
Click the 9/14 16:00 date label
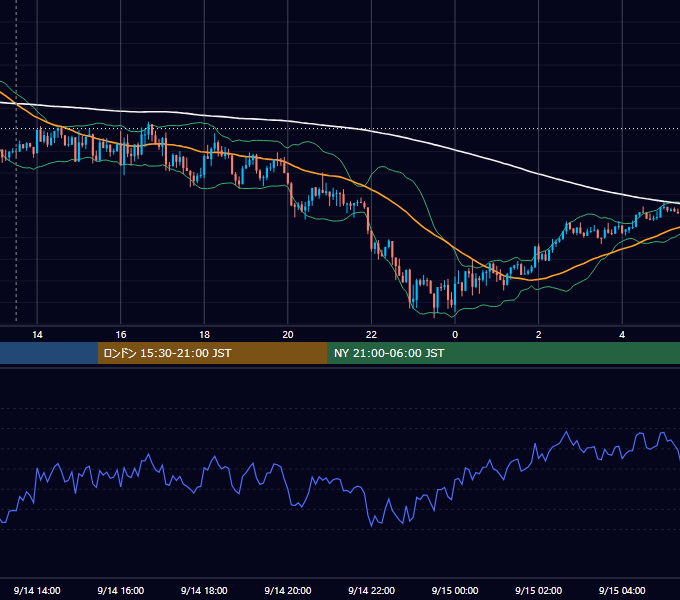pyautogui.click(x=121, y=590)
